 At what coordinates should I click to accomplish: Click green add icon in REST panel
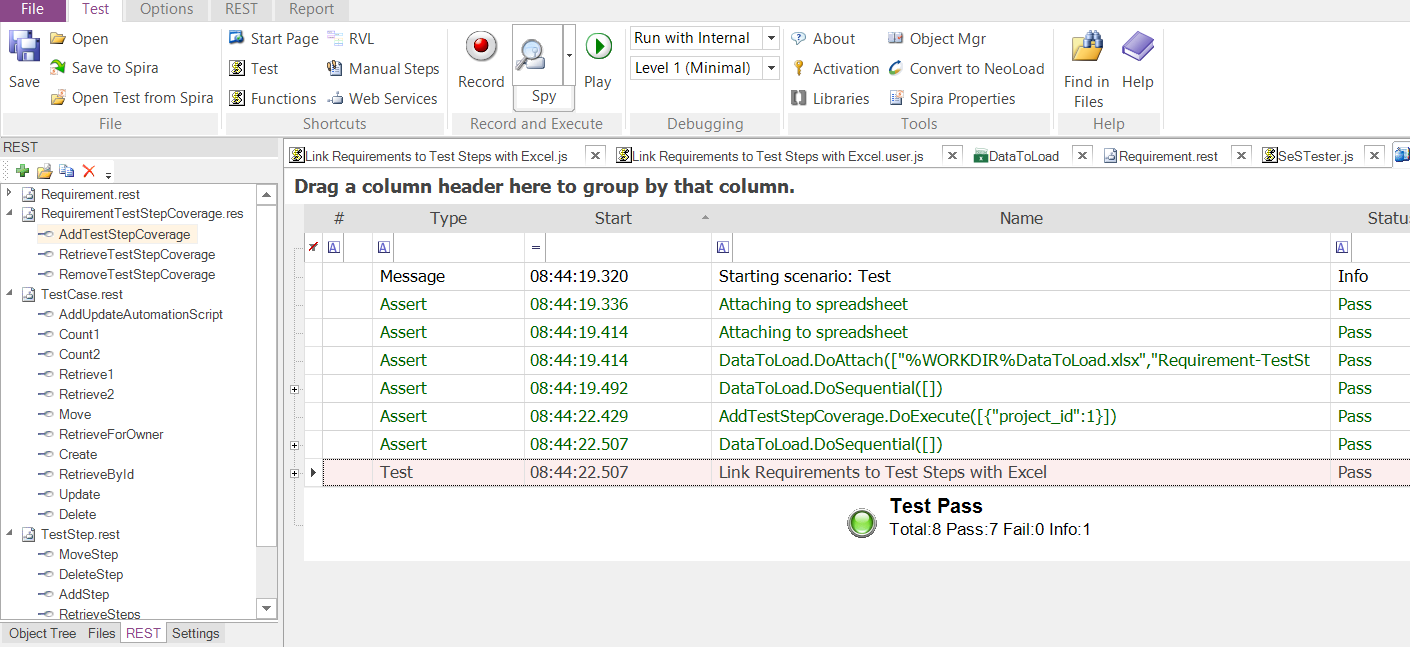point(22,172)
